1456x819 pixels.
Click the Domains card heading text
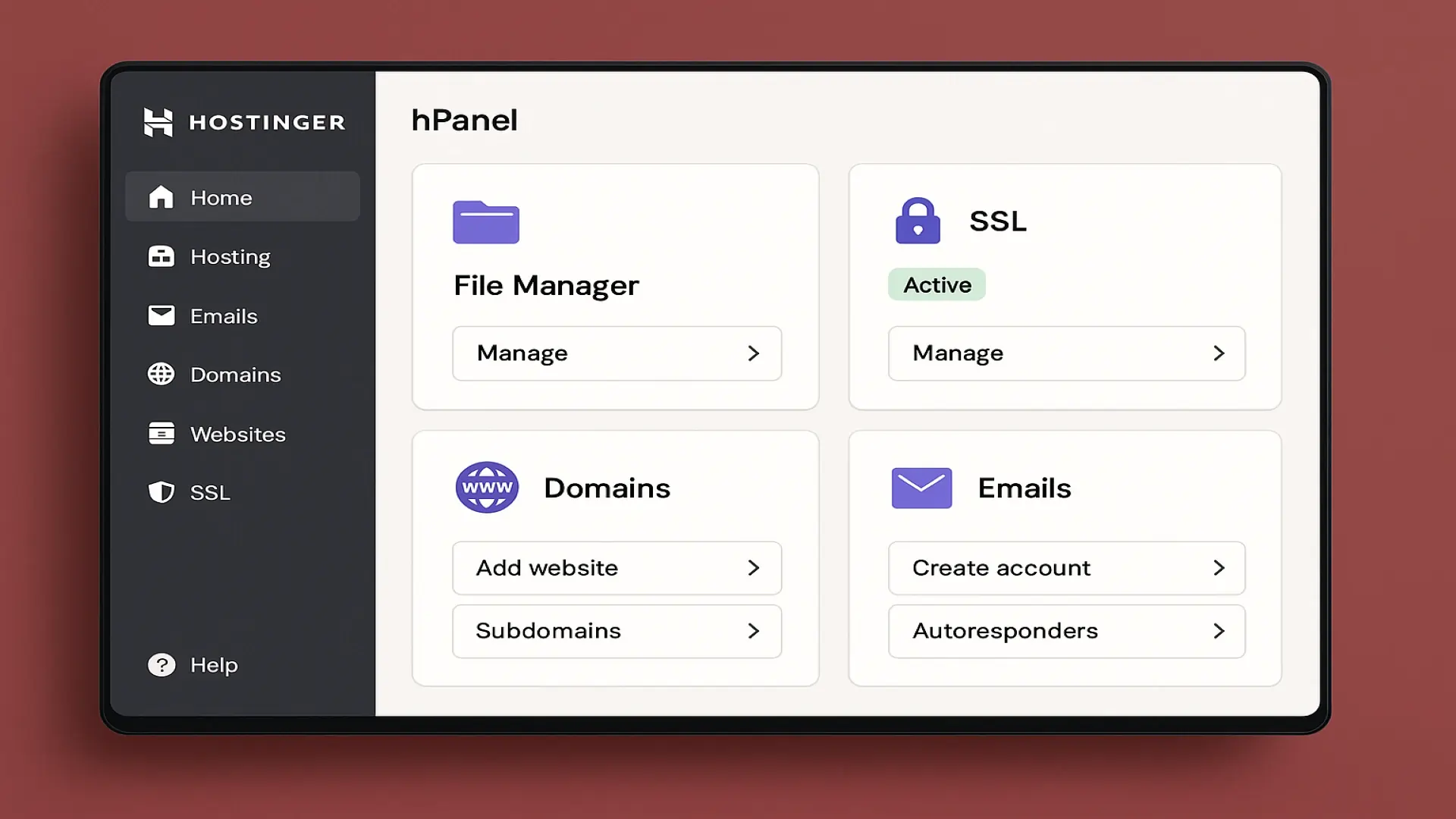tap(607, 488)
